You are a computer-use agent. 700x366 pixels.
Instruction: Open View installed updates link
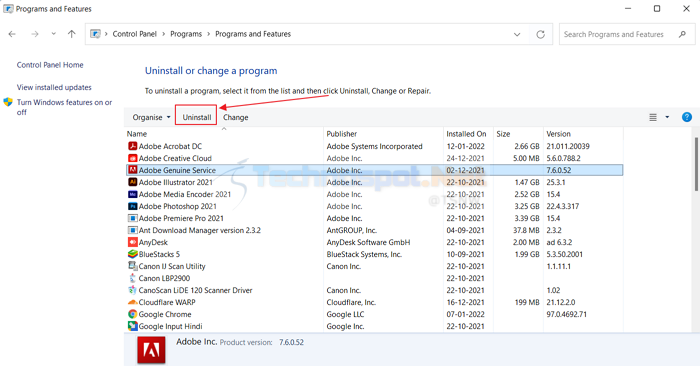pos(54,87)
